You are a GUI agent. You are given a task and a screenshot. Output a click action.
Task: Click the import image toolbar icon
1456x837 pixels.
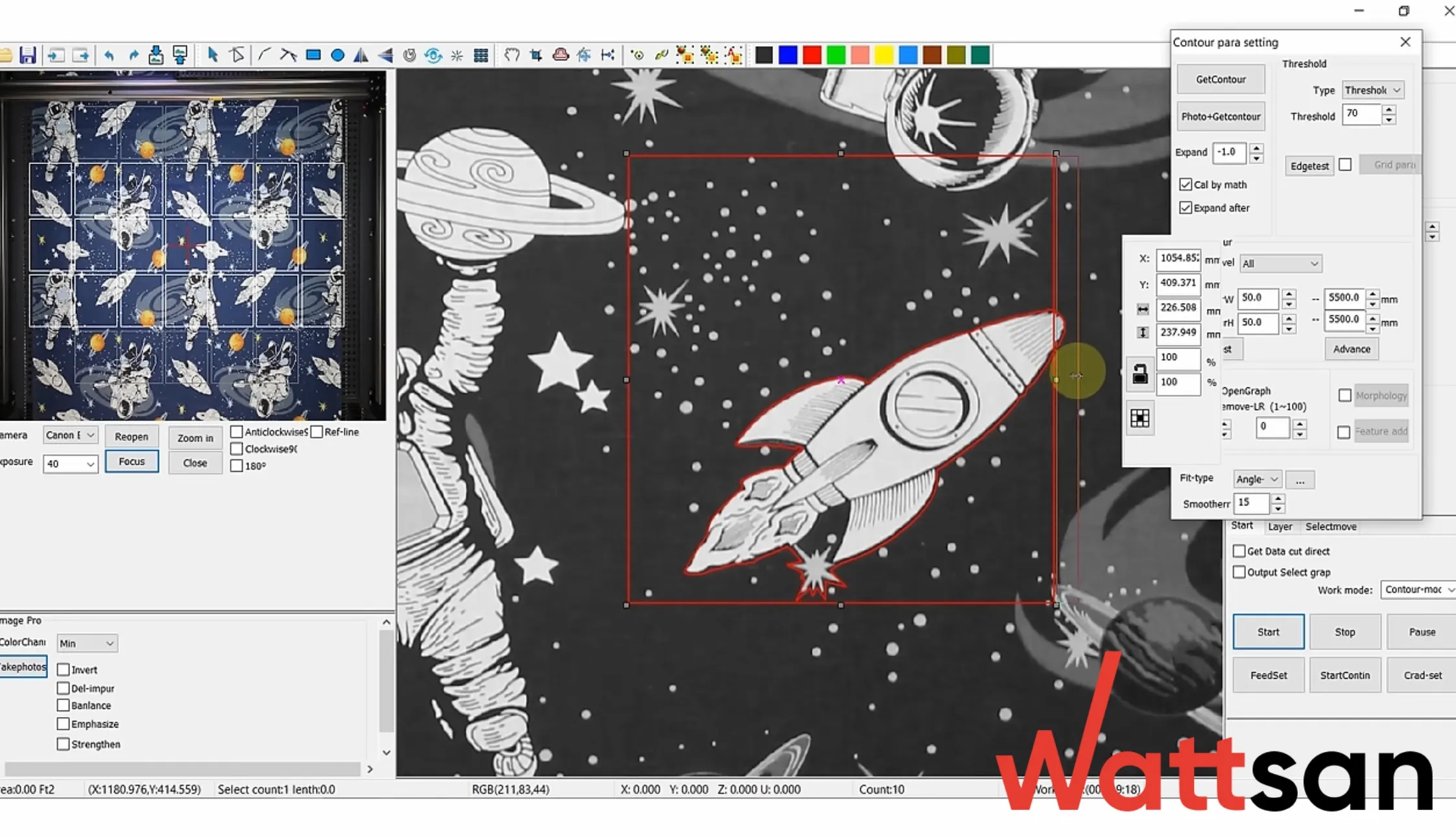pos(156,55)
